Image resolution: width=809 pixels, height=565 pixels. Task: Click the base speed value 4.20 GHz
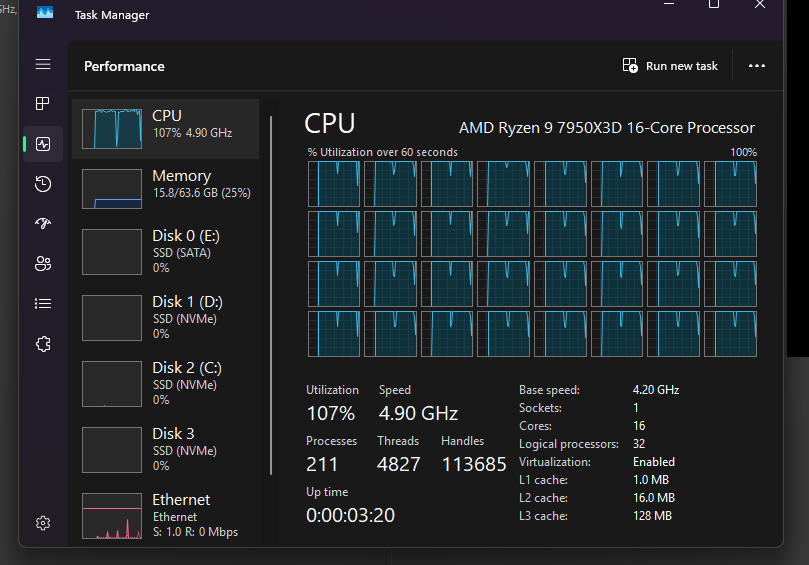click(x=656, y=390)
